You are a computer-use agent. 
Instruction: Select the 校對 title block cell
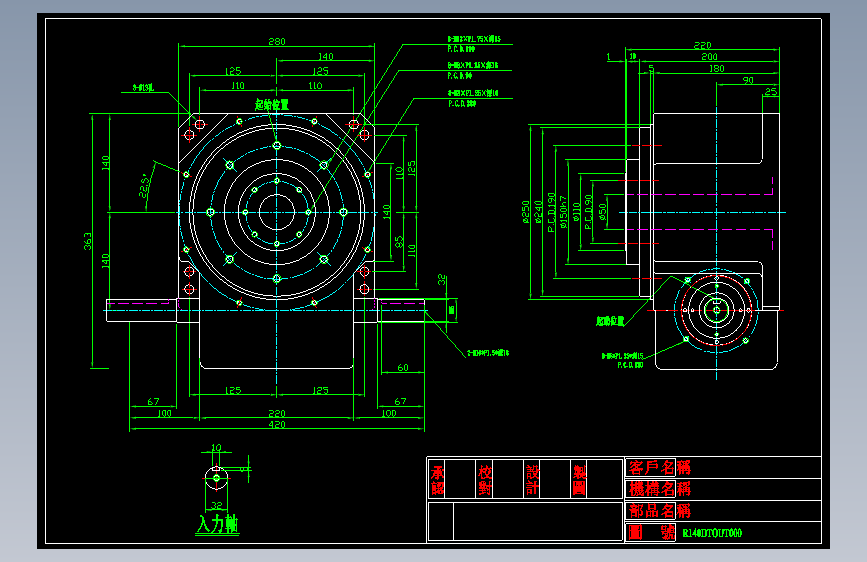[485, 480]
